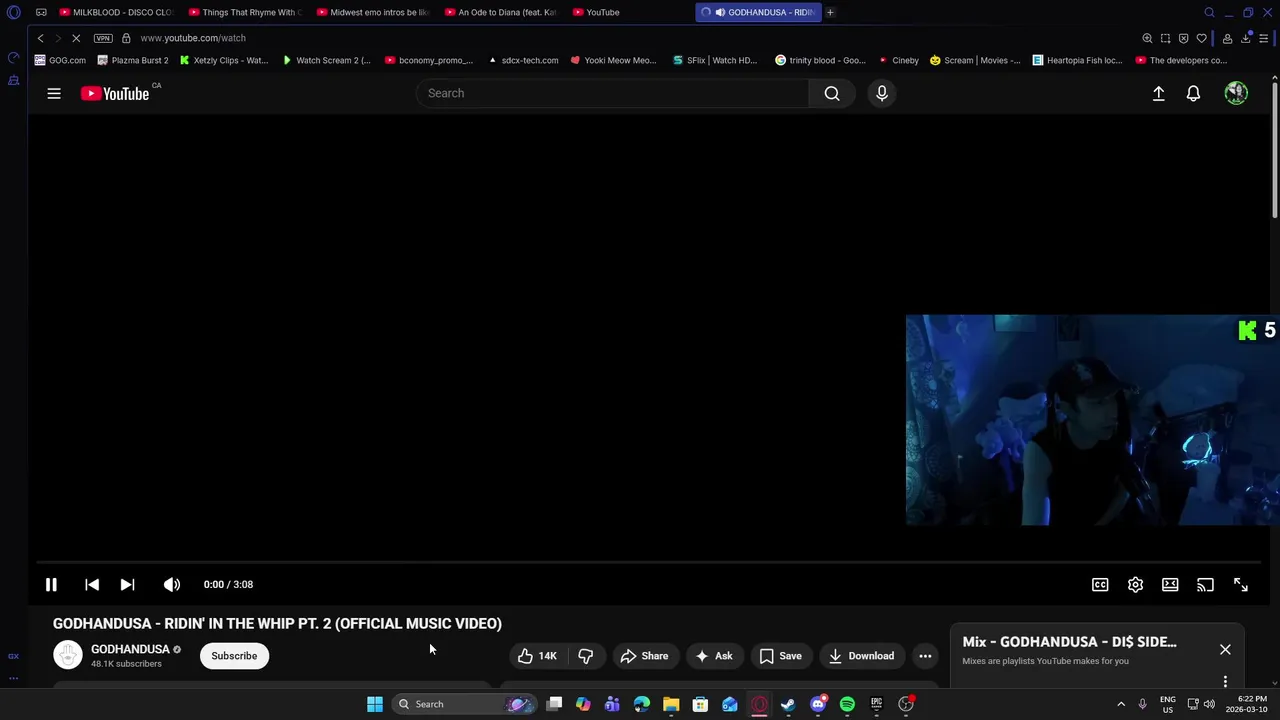This screenshot has height=720, width=1280.
Task: Open a new browser tab
Action: [x=830, y=12]
